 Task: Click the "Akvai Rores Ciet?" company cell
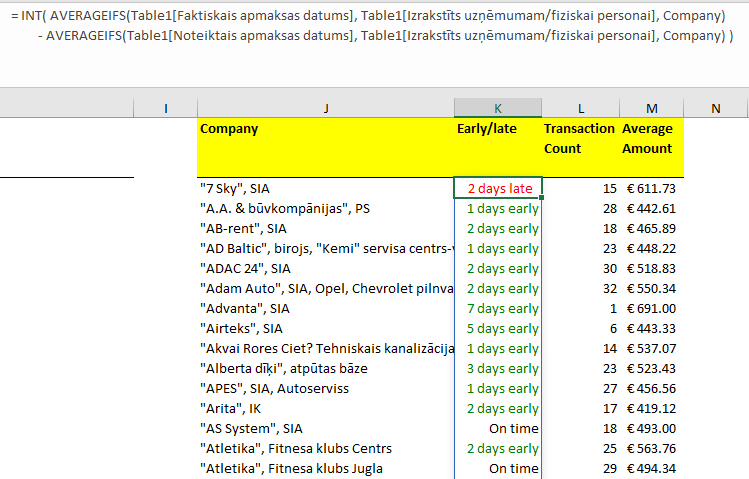tap(326, 349)
